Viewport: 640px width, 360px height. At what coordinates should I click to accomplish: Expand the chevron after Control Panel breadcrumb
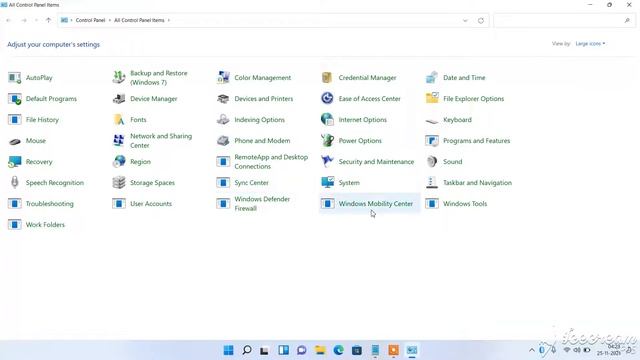tap(110, 20)
